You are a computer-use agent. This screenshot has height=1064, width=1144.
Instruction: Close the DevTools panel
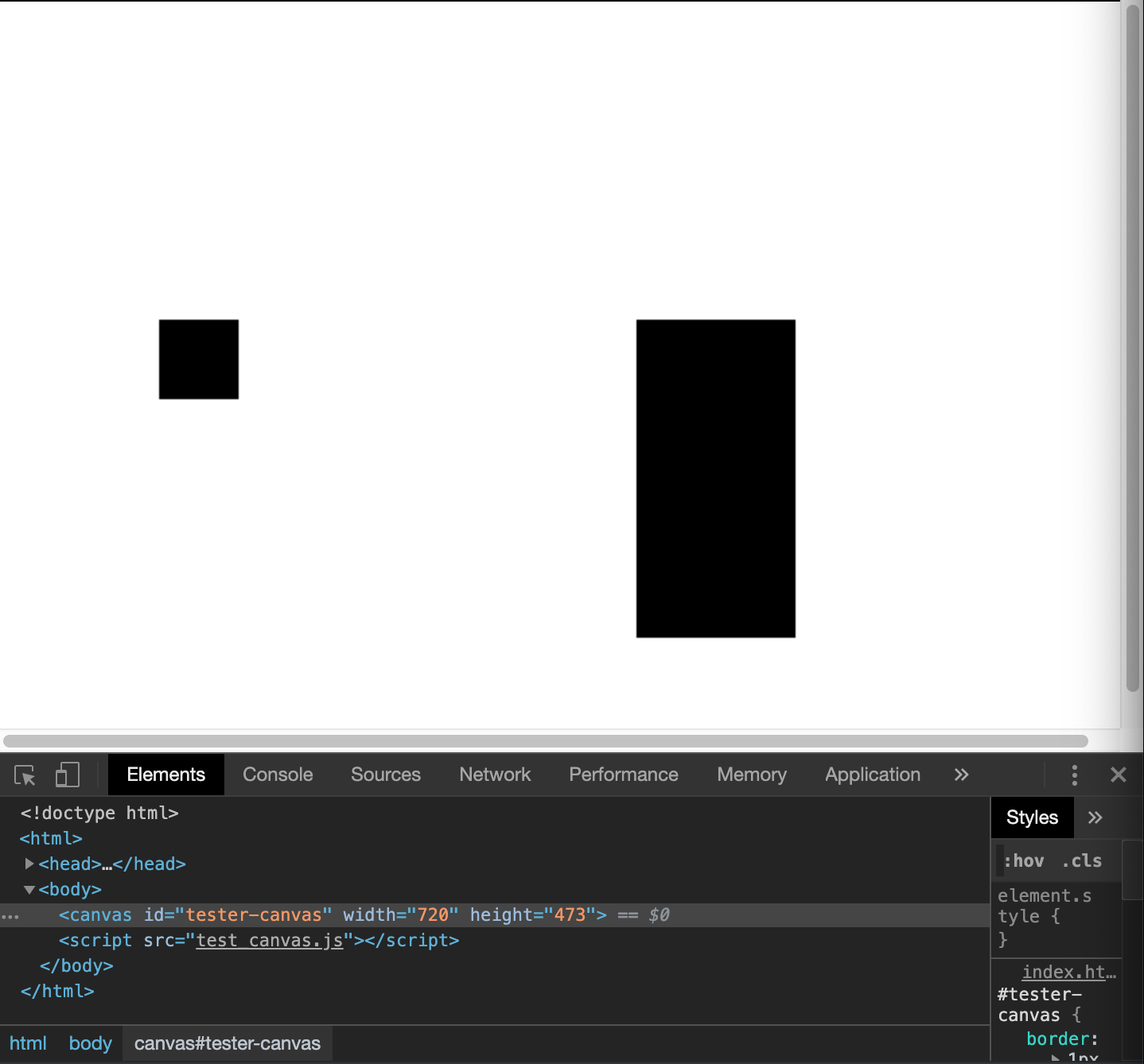click(x=1119, y=775)
